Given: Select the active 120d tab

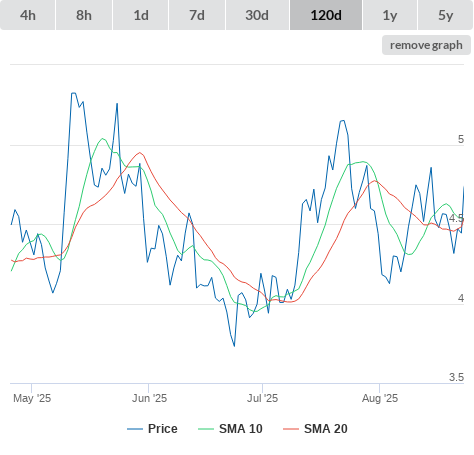Looking at the screenshot, I should [x=326, y=15].
